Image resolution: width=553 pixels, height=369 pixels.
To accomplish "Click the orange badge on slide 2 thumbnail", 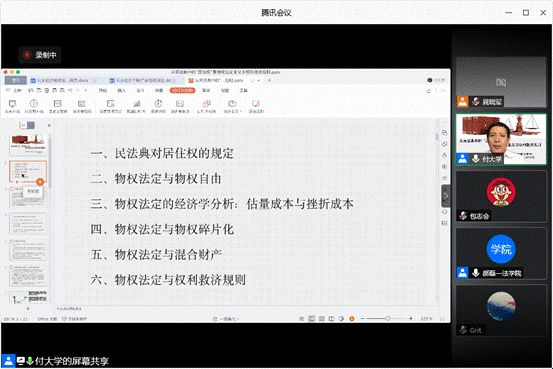I will 40,182.
